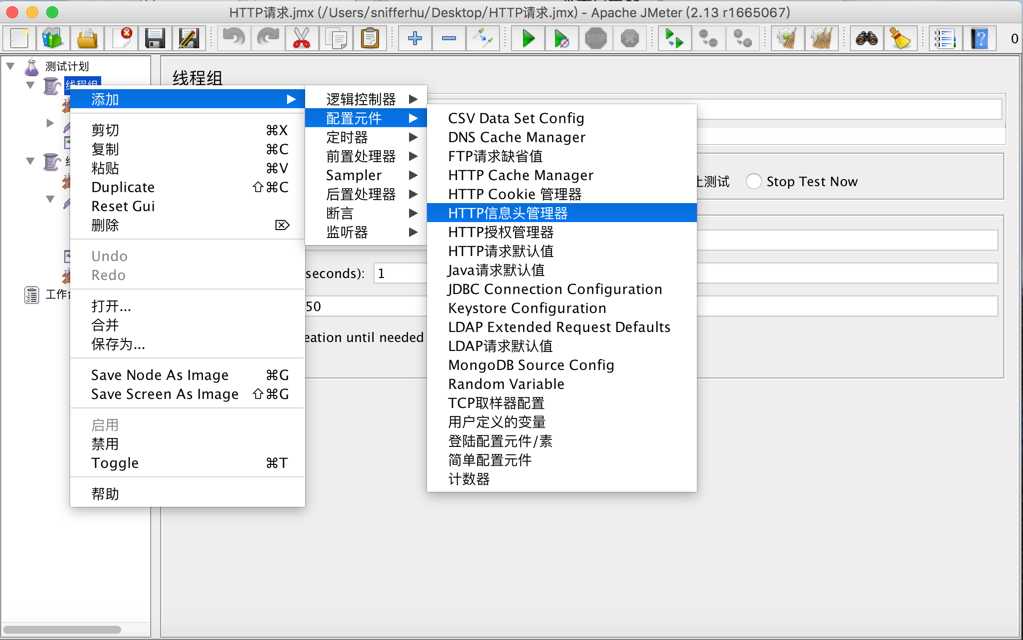Image resolution: width=1023 pixels, height=640 pixels.
Task: Collapse the 测试计划 tree node
Action: [10, 66]
